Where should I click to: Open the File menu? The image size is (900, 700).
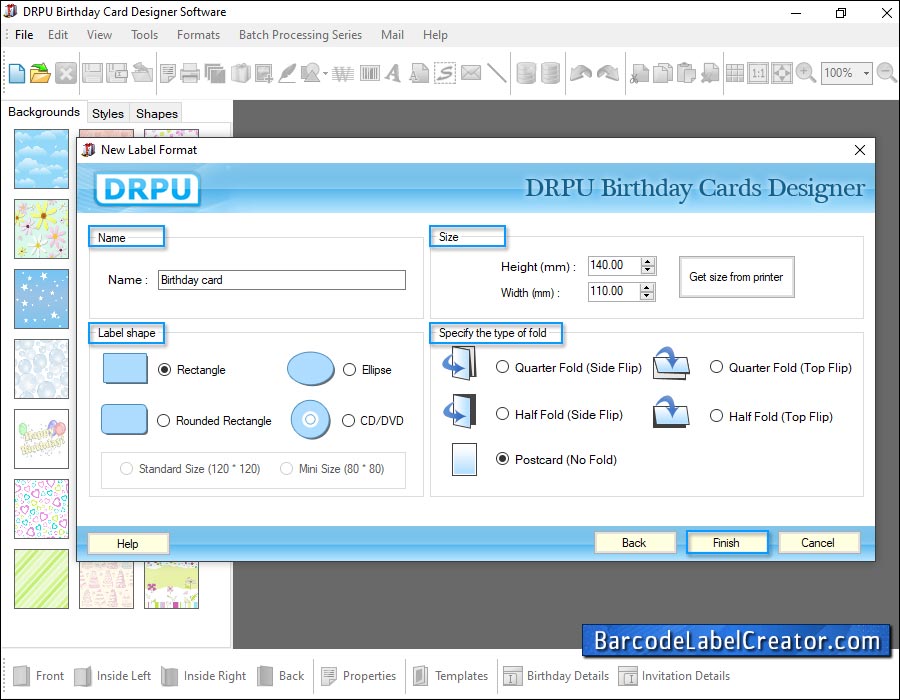tap(24, 35)
